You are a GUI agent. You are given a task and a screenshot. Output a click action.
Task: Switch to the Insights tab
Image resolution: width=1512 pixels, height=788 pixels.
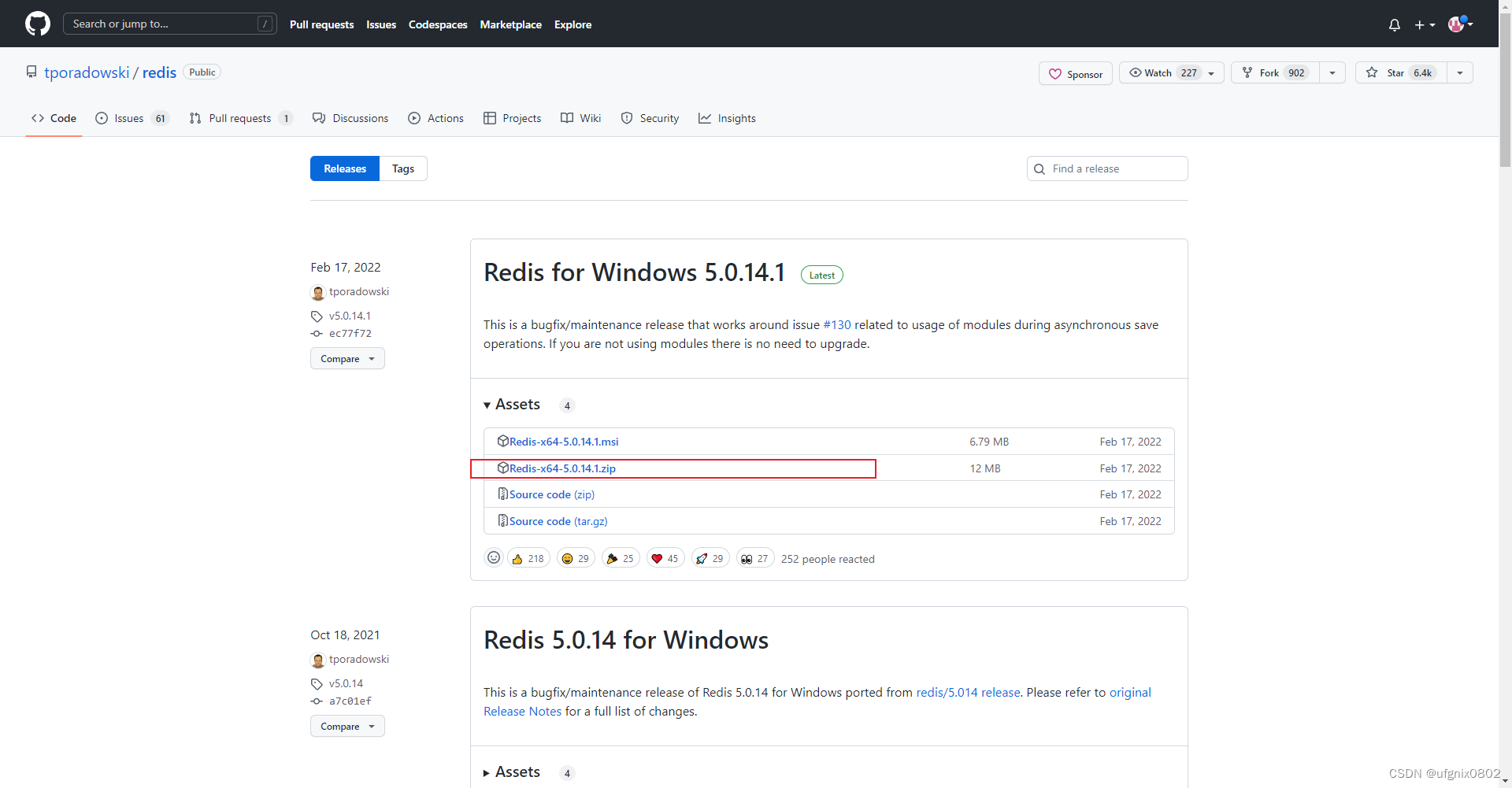coord(727,118)
